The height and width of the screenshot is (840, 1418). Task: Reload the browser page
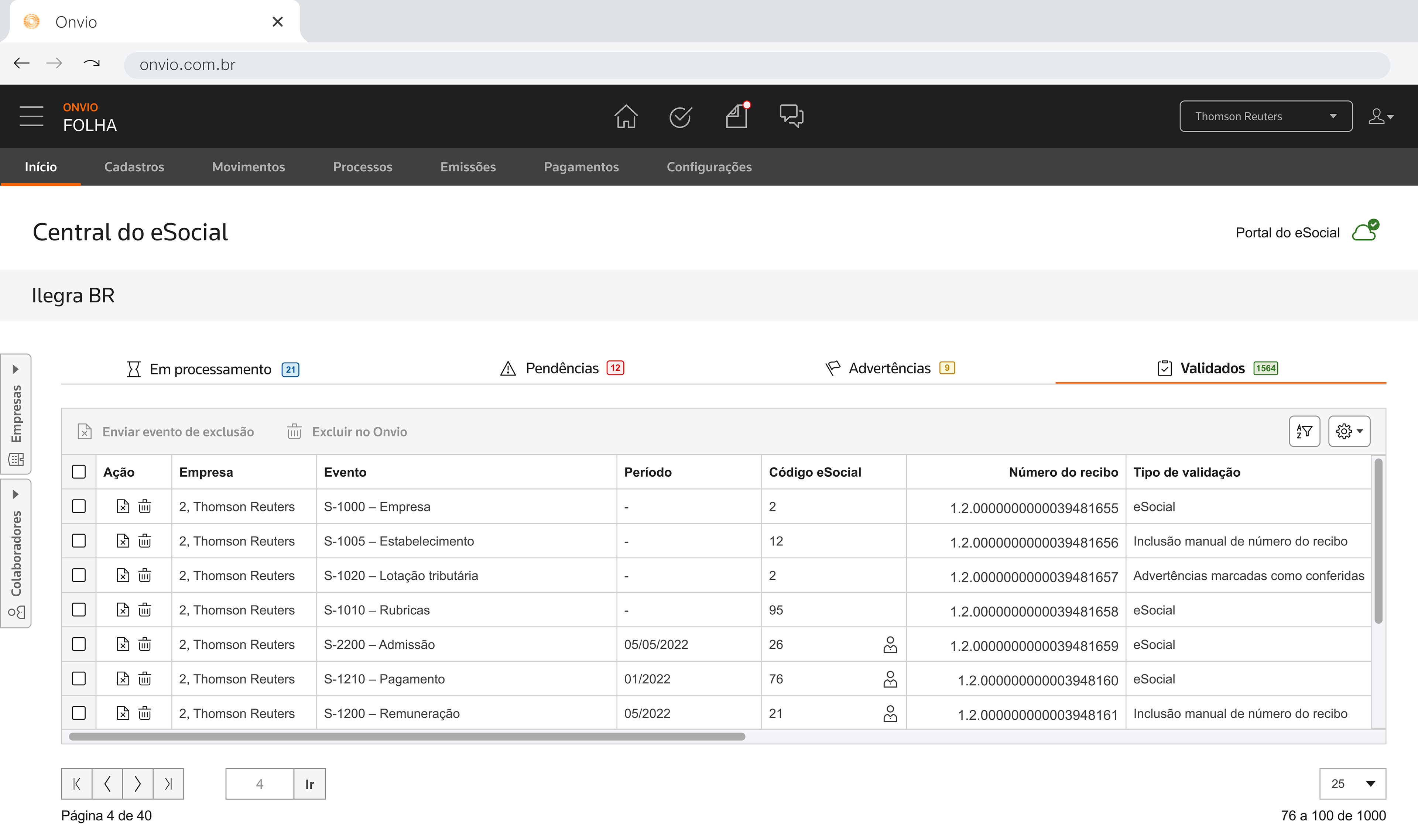click(x=91, y=64)
